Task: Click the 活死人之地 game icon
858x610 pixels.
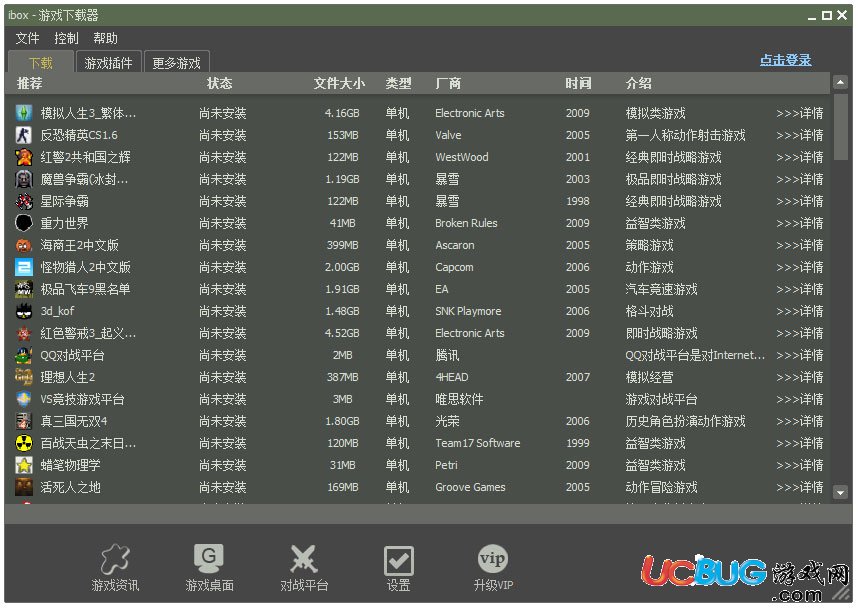Action: (x=24, y=487)
